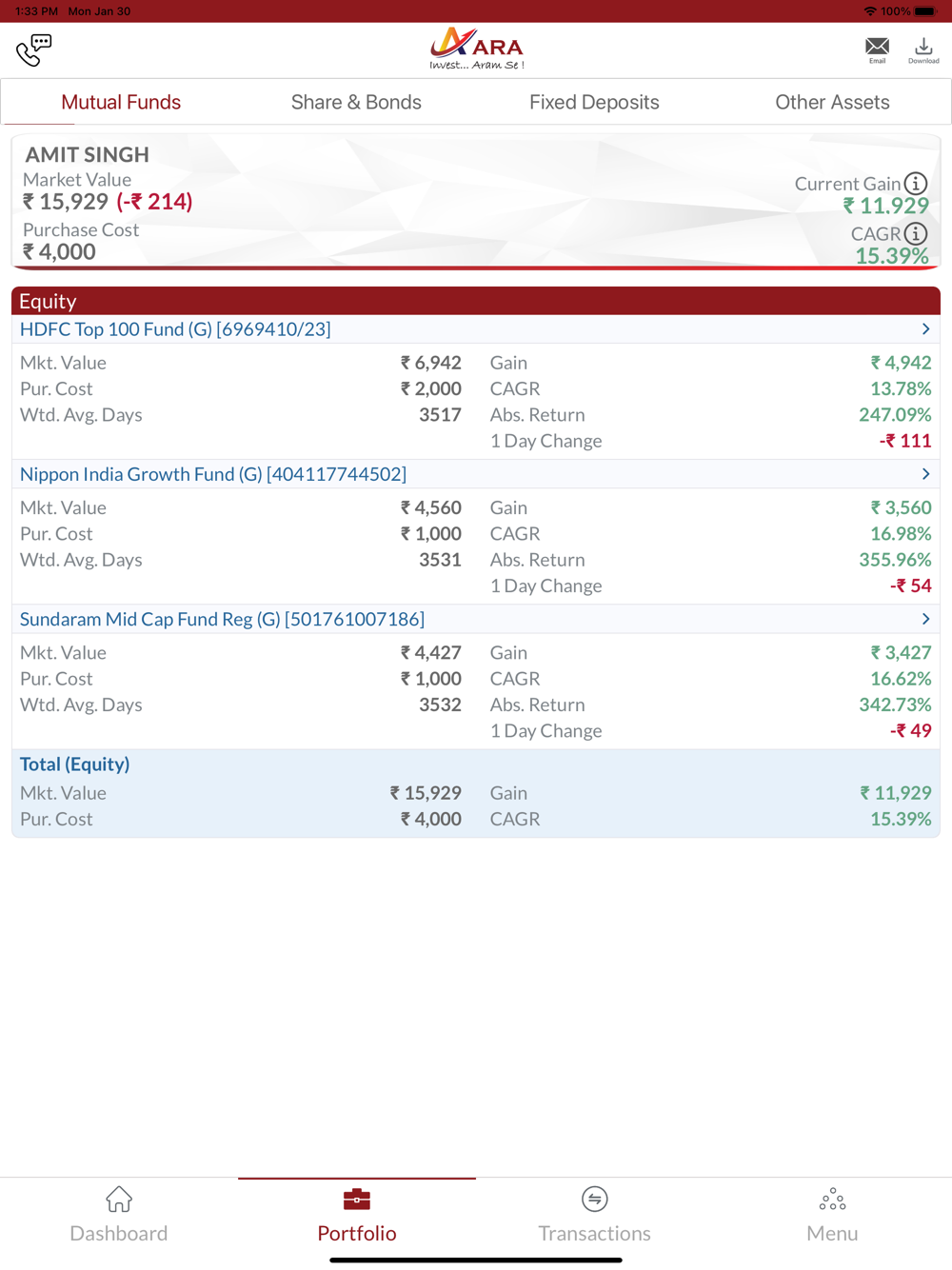Tap market value ₹ 15,929 in summary card
Screen dimensions: 952x1270
pyautogui.click(x=66, y=201)
